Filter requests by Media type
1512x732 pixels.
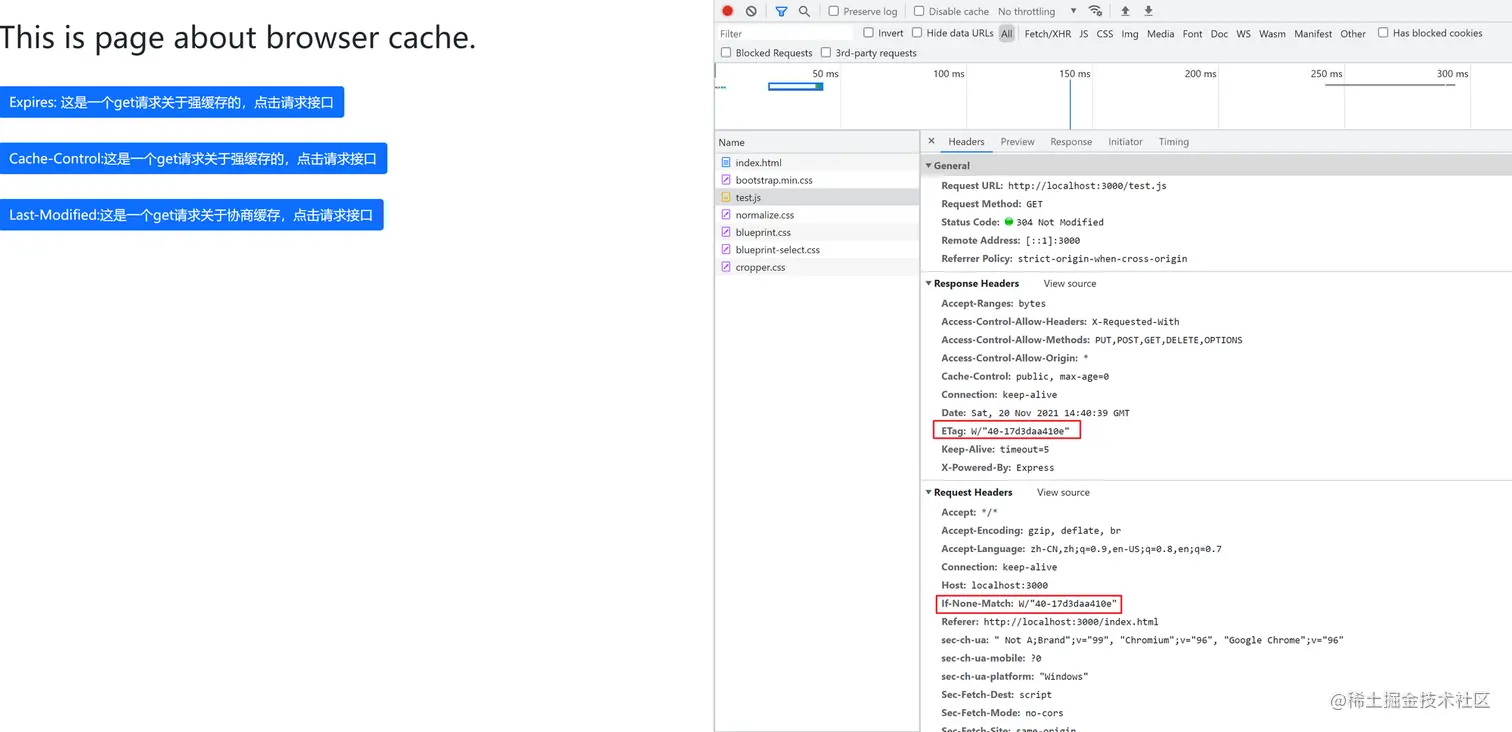coord(1161,34)
